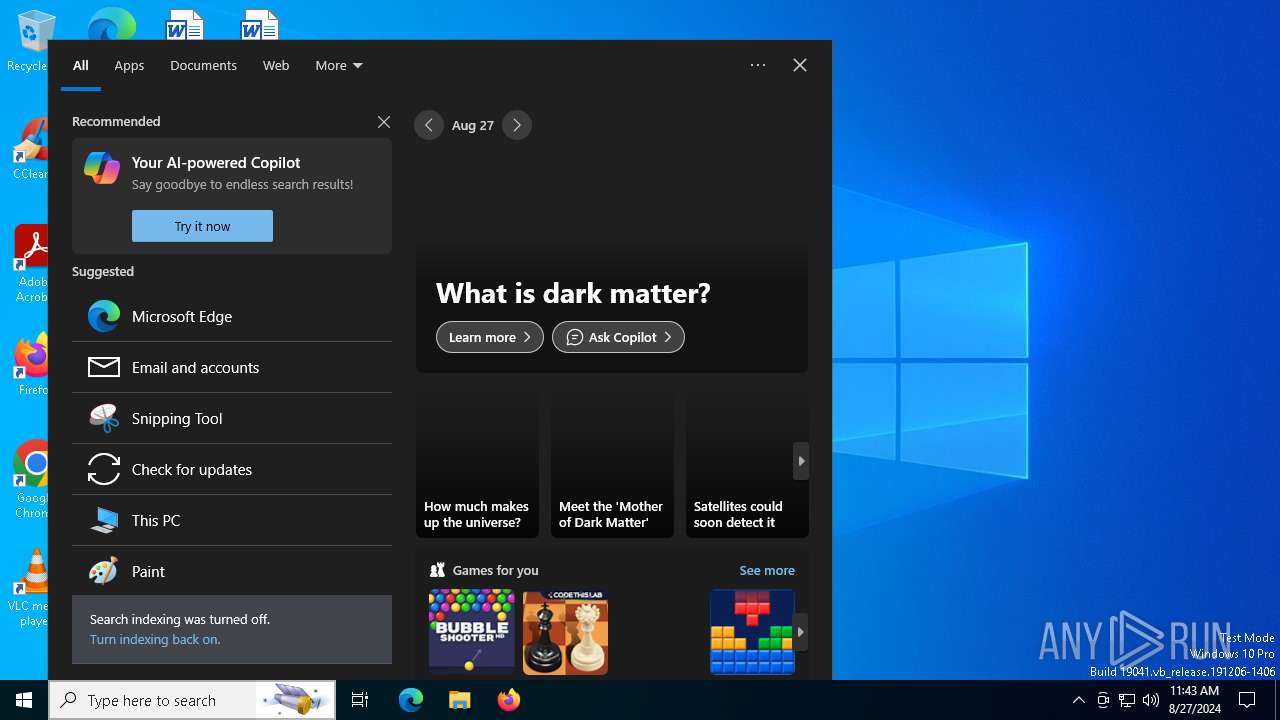Click What is dark matter headline
The image size is (1280, 720).
point(573,293)
